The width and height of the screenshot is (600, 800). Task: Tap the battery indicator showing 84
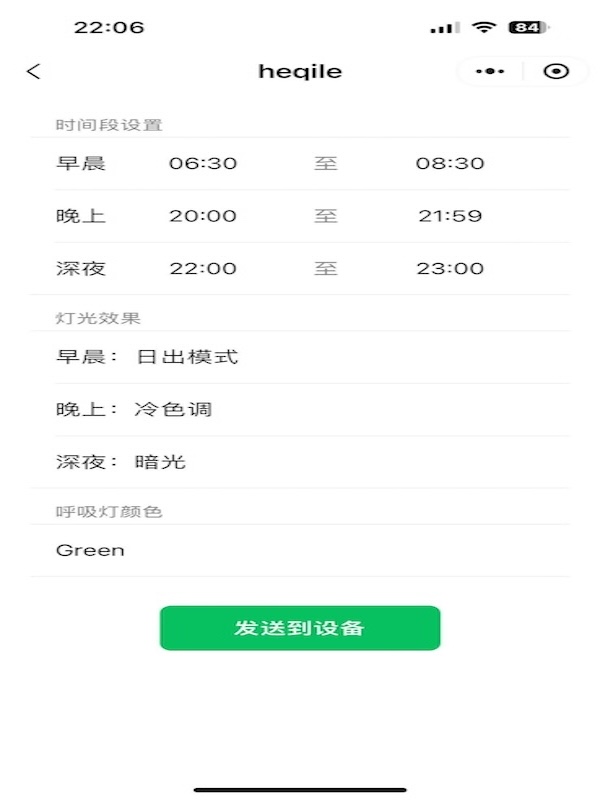(529, 27)
